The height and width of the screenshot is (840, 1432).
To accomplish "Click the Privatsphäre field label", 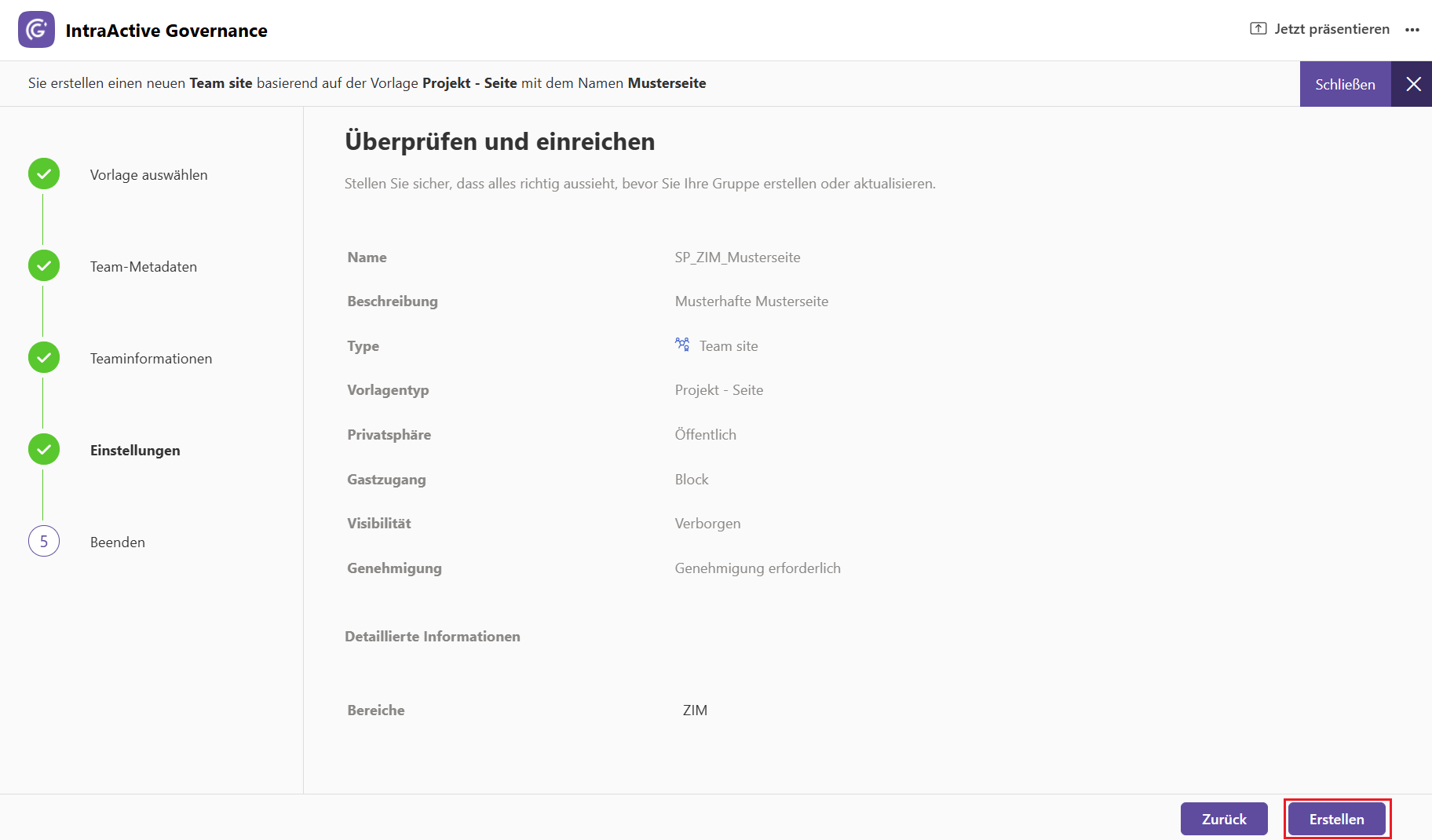I will point(389,435).
